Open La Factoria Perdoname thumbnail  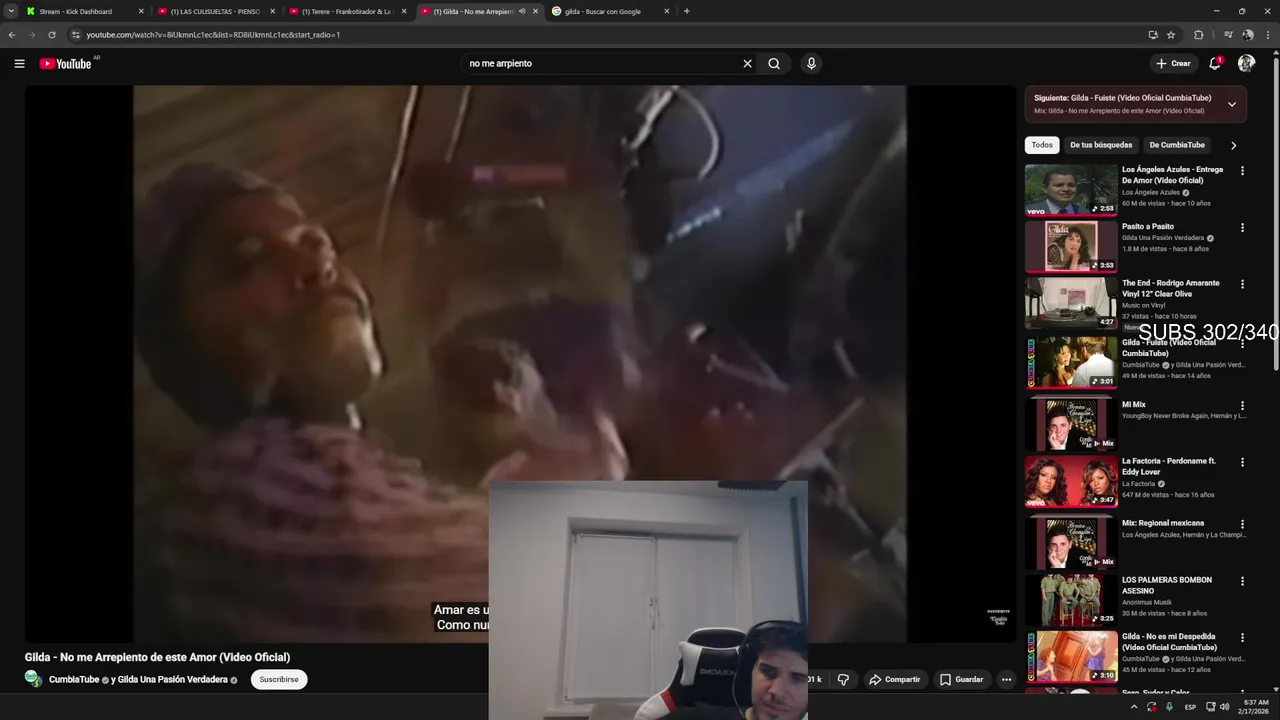(x=1071, y=481)
